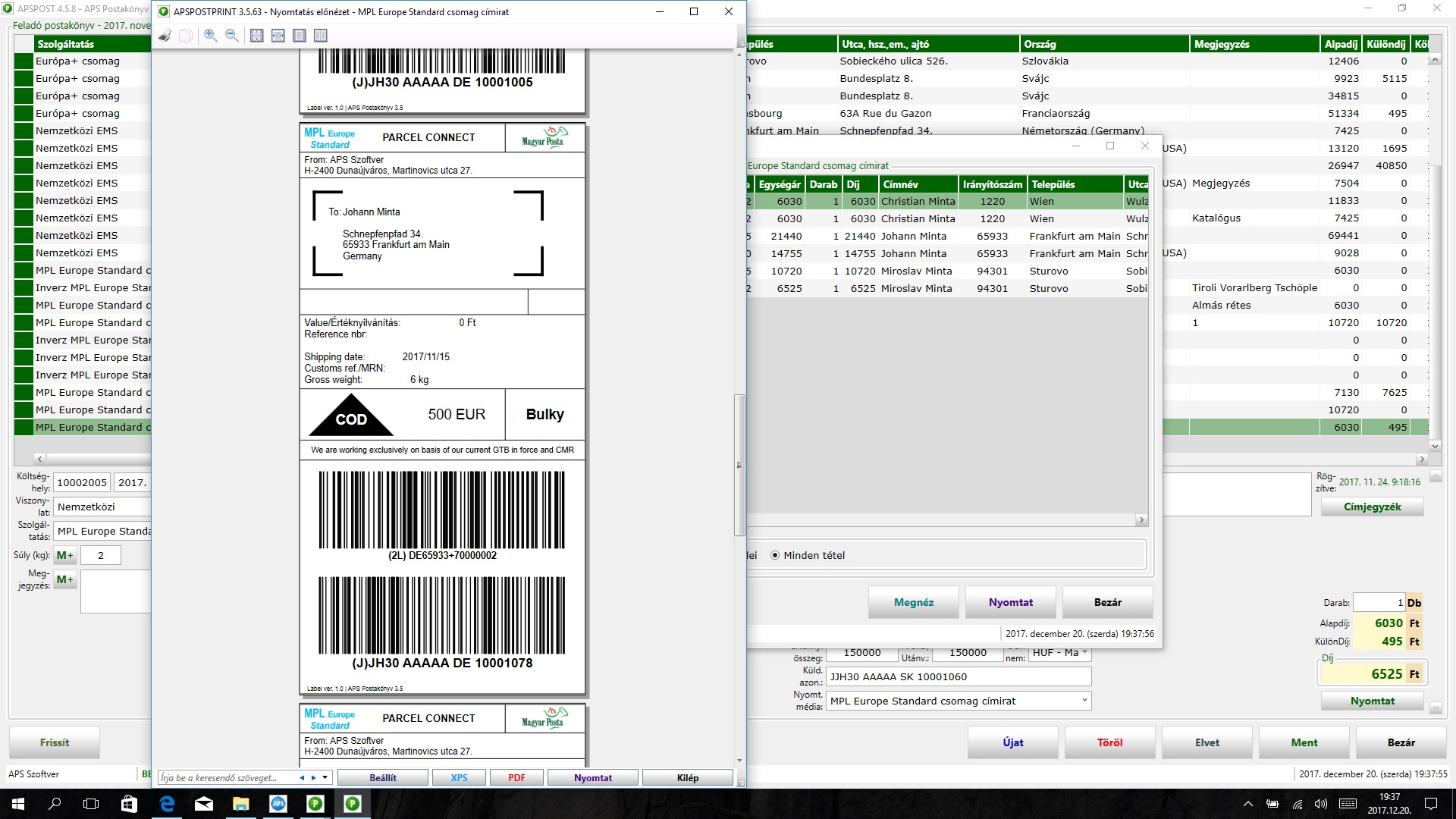Click the PDF export button
This screenshot has width=1456, height=819.
pyautogui.click(x=516, y=777)
